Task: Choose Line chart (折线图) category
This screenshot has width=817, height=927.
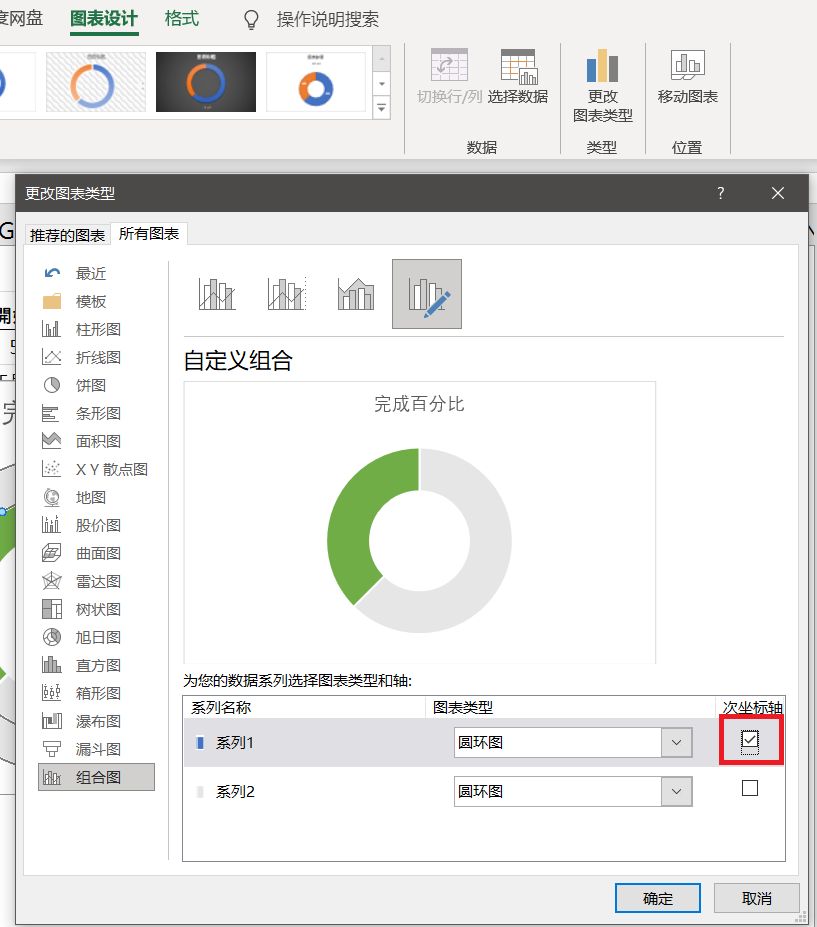Action: [96, 357]
